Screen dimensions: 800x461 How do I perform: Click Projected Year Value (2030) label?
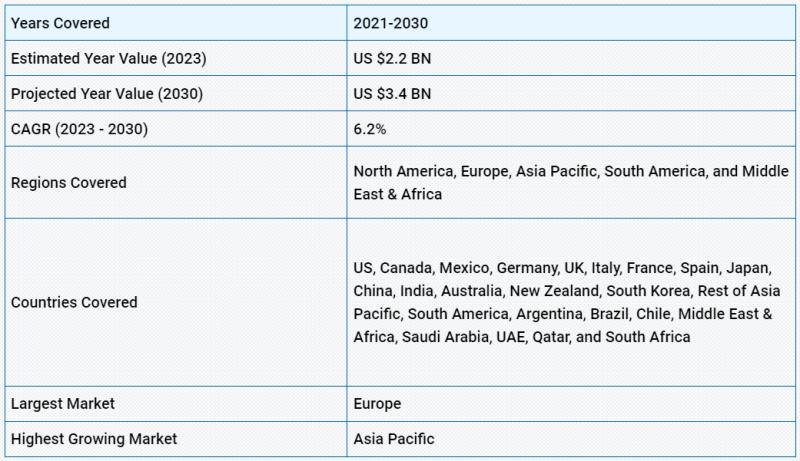pyautogui.click(x=107, y=94)
